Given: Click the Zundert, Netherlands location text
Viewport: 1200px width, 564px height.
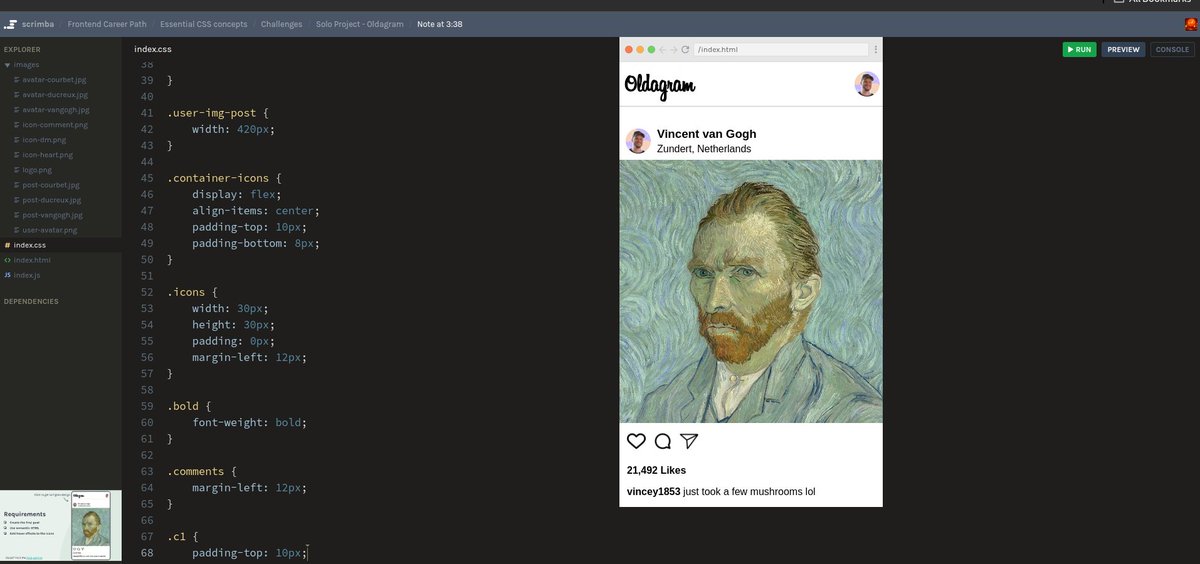Looking at the screenshot, I should (x=704, y=149).
